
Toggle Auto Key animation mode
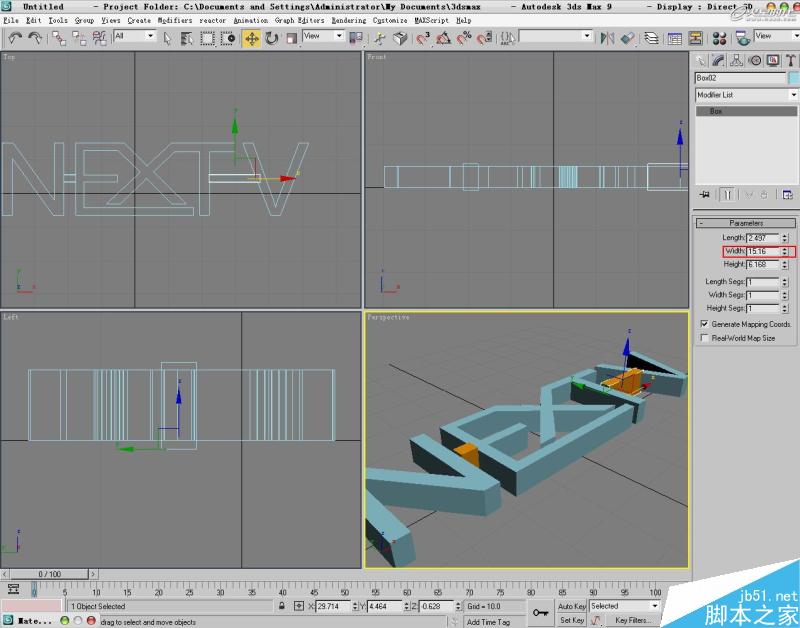point(570,606)
